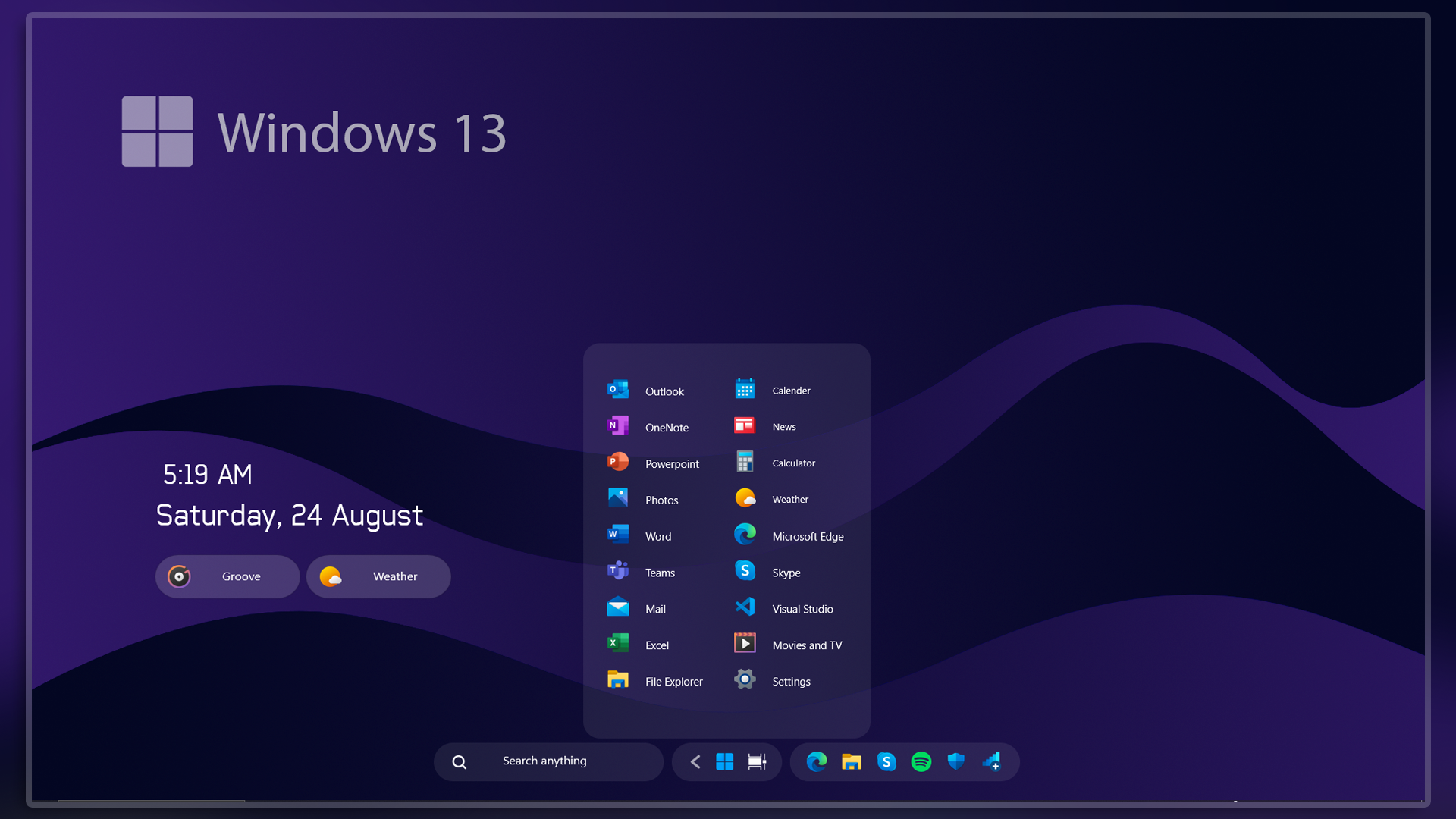Click the Search anything field

tap(548, 761)
